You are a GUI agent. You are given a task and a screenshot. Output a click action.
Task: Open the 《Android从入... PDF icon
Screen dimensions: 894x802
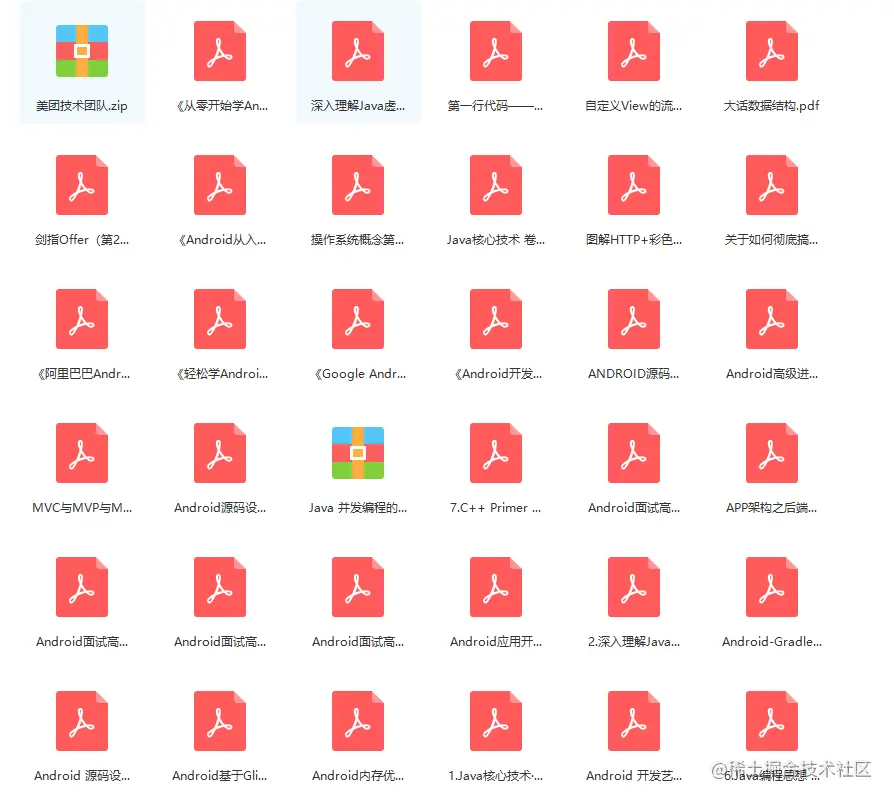point(220,185)
